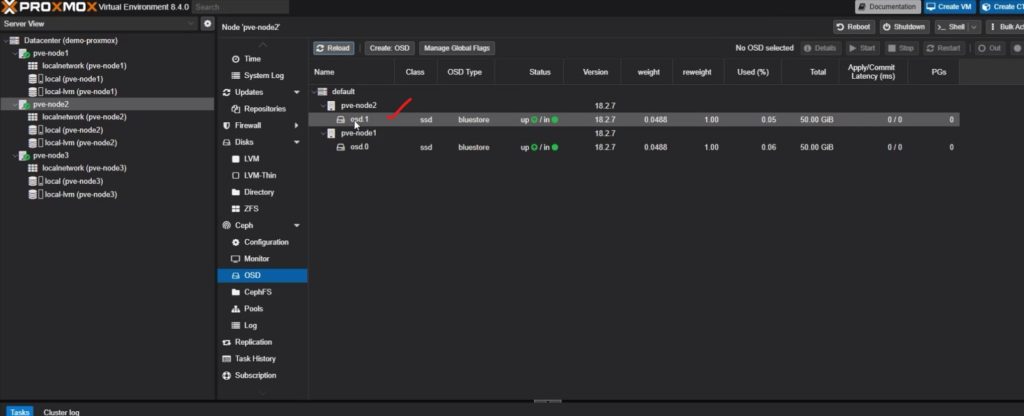Viewport: 1024px width, 416px height.
Task: Open the Time menu item
Action: click(252, 59)
